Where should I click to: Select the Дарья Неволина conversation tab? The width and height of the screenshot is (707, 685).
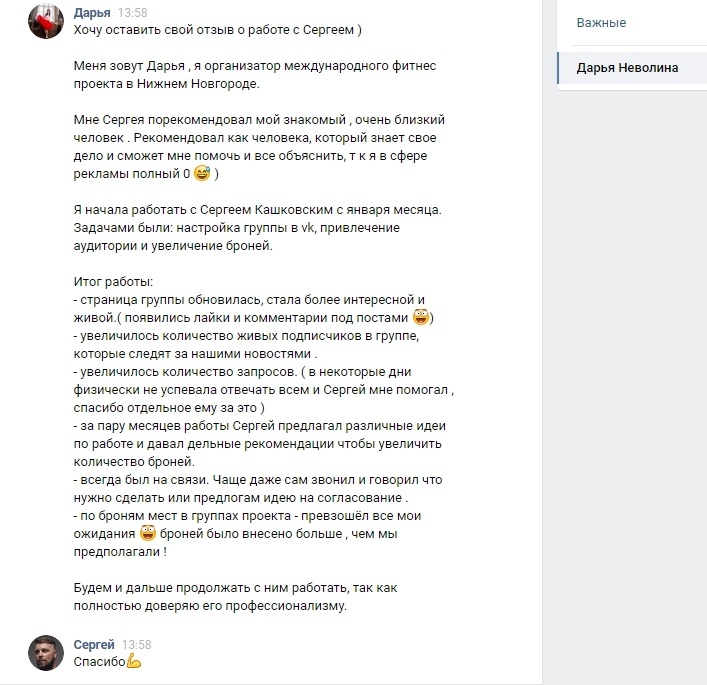(632, 68)
